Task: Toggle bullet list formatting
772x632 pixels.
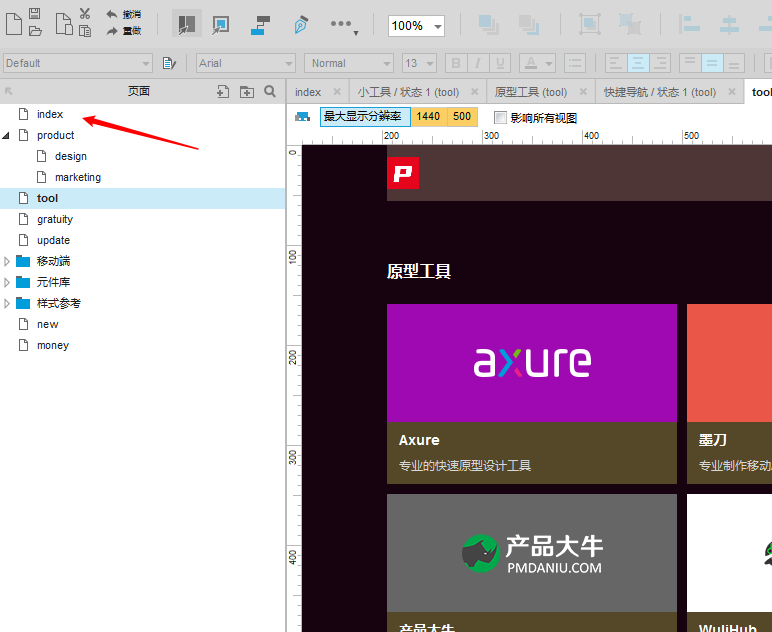Action: point(575,63)
